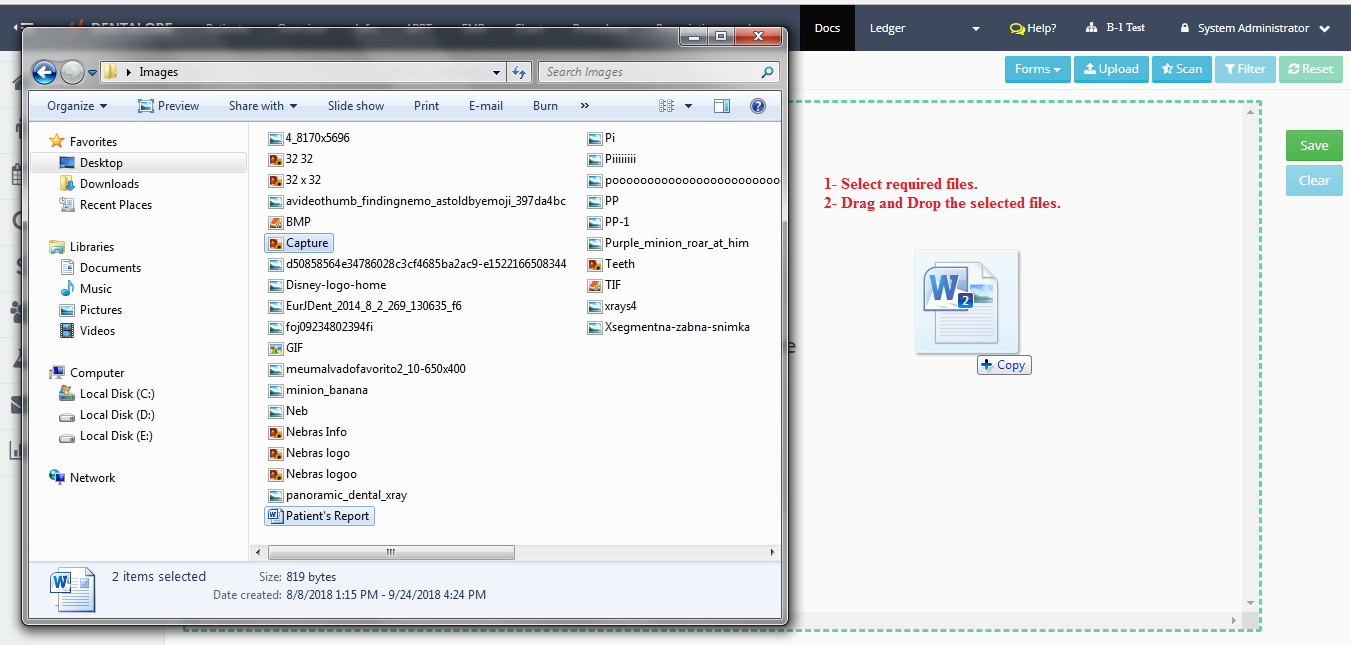Click the file list horizontal scrollbar
Viewport: 1351px width, 645px height.
(x=391, y=552)
